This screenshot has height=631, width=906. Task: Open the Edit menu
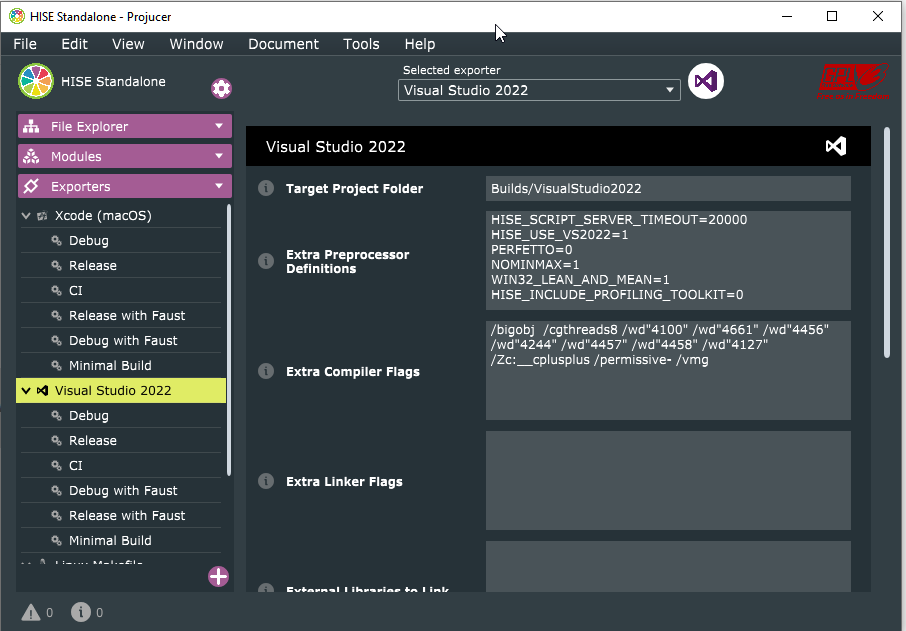(75, 44)
